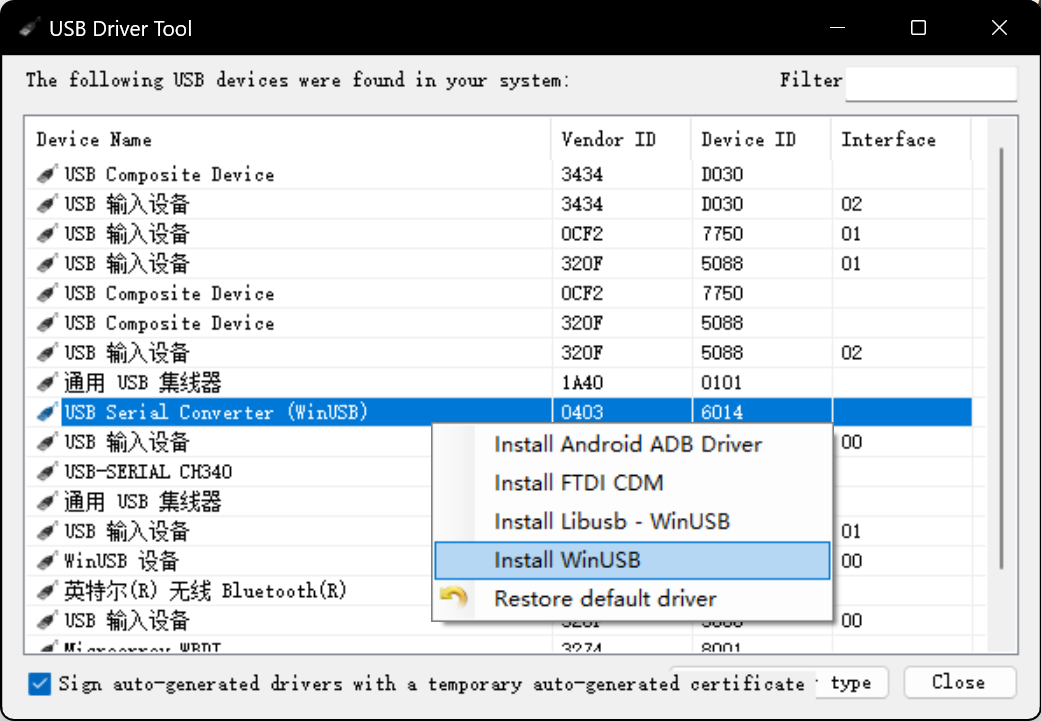Image resolution: width=1041 pixels, height=721 pixels.
Task: Click the USB Driver Tool title bar icon
Action: point(30,28)
